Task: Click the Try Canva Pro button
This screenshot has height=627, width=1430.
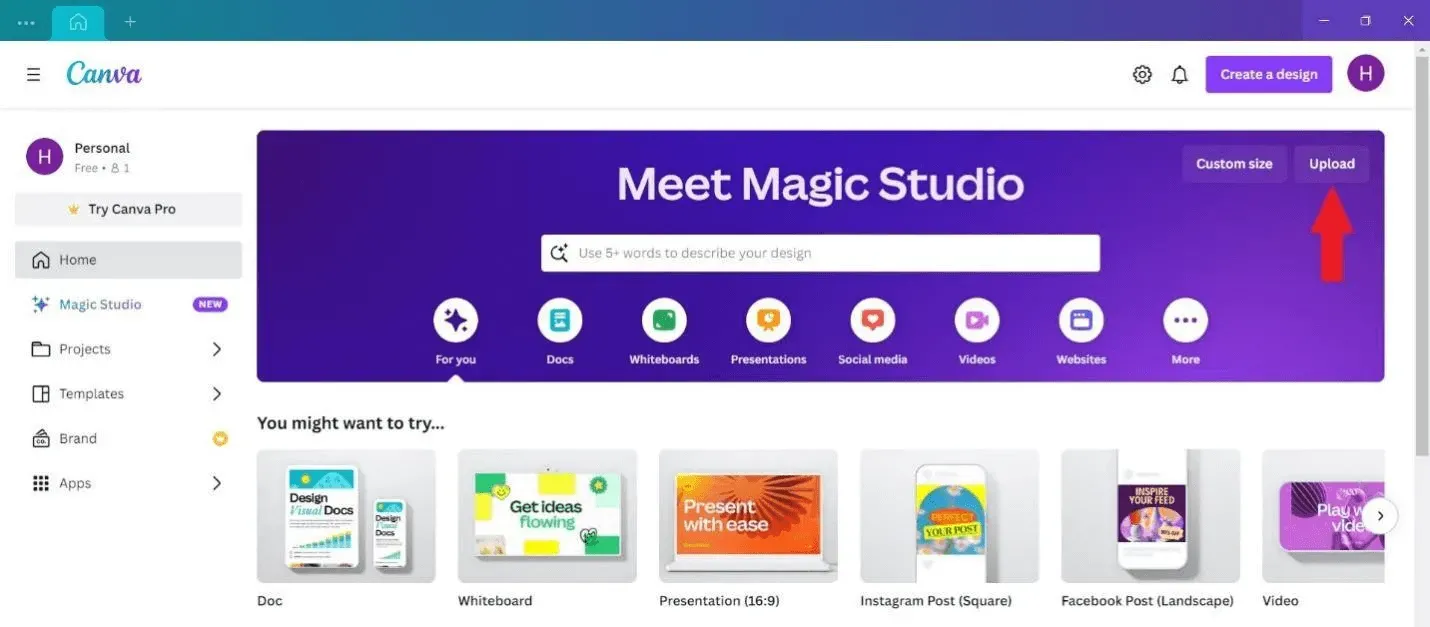Action: point(128,209)
